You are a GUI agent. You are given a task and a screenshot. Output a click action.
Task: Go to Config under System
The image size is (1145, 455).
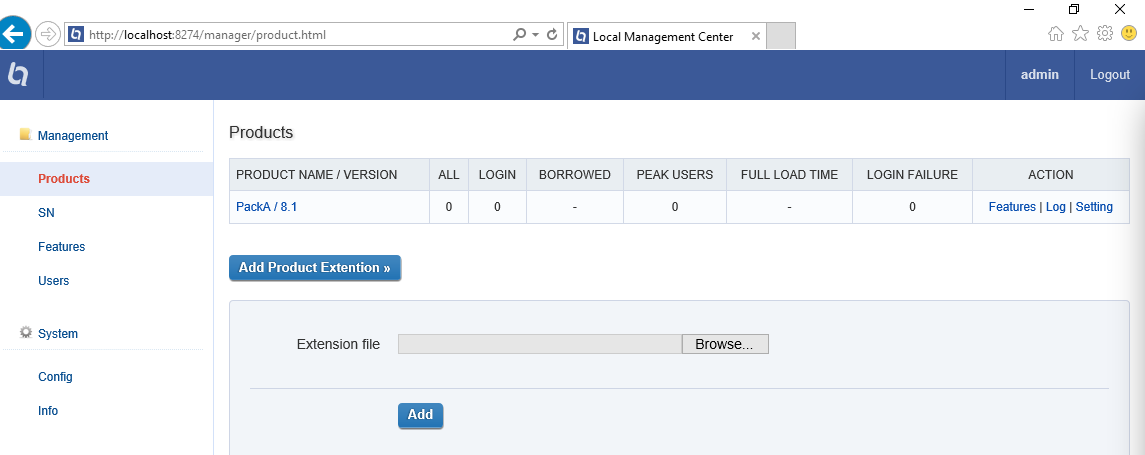pyautogui.click(x=55, y=377)
